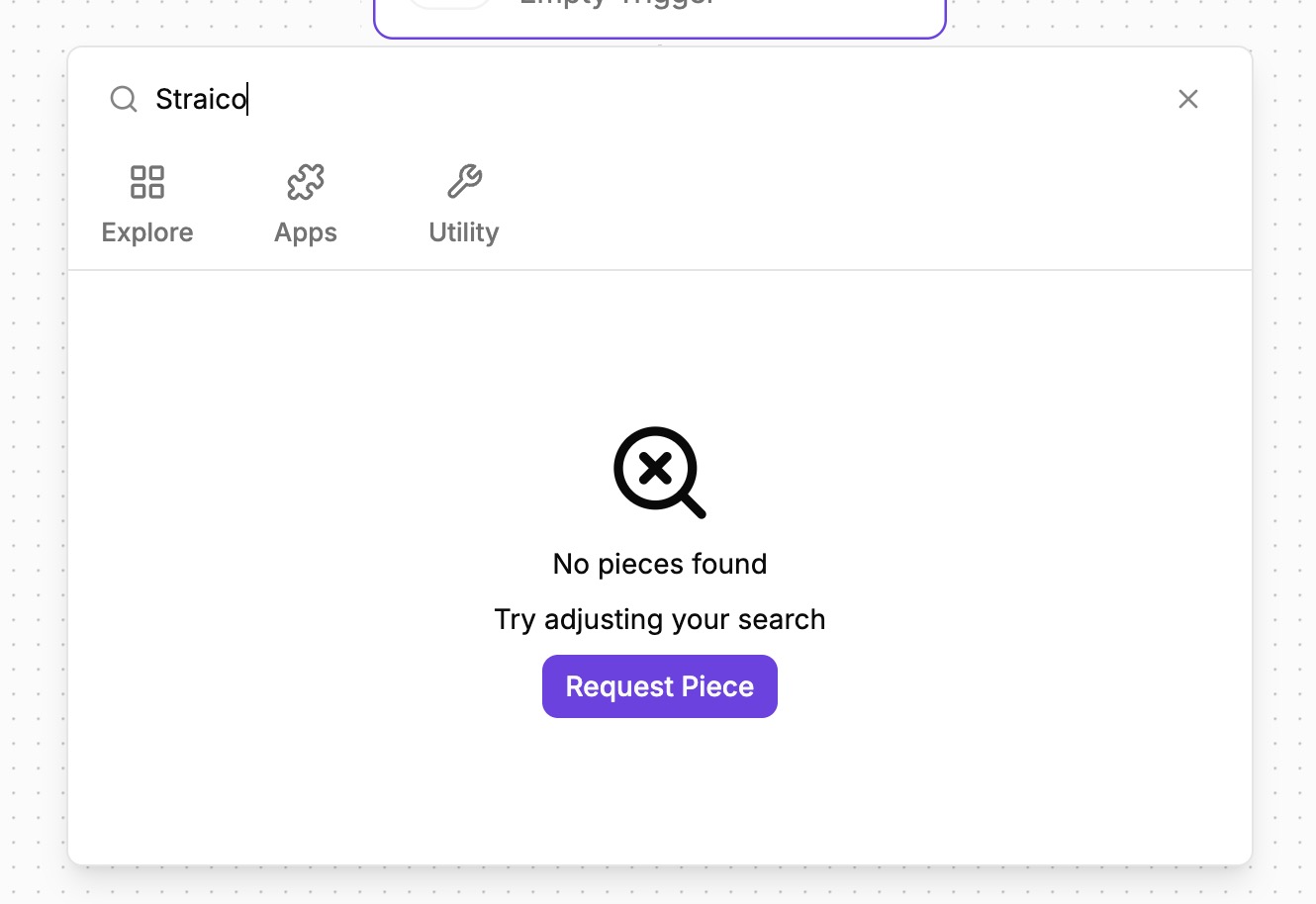Select the Empty Trigger node above
This screenshot has height=904, width=1316.
pyautogui.click(x=659, y=16)
